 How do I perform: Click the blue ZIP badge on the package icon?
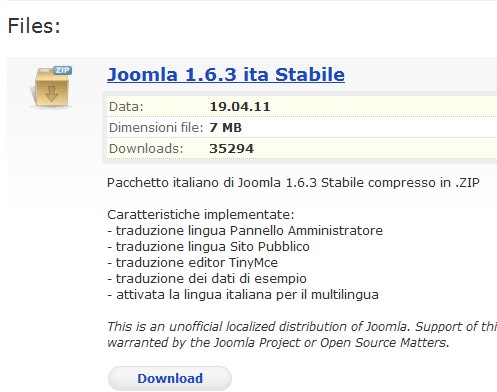62,70
